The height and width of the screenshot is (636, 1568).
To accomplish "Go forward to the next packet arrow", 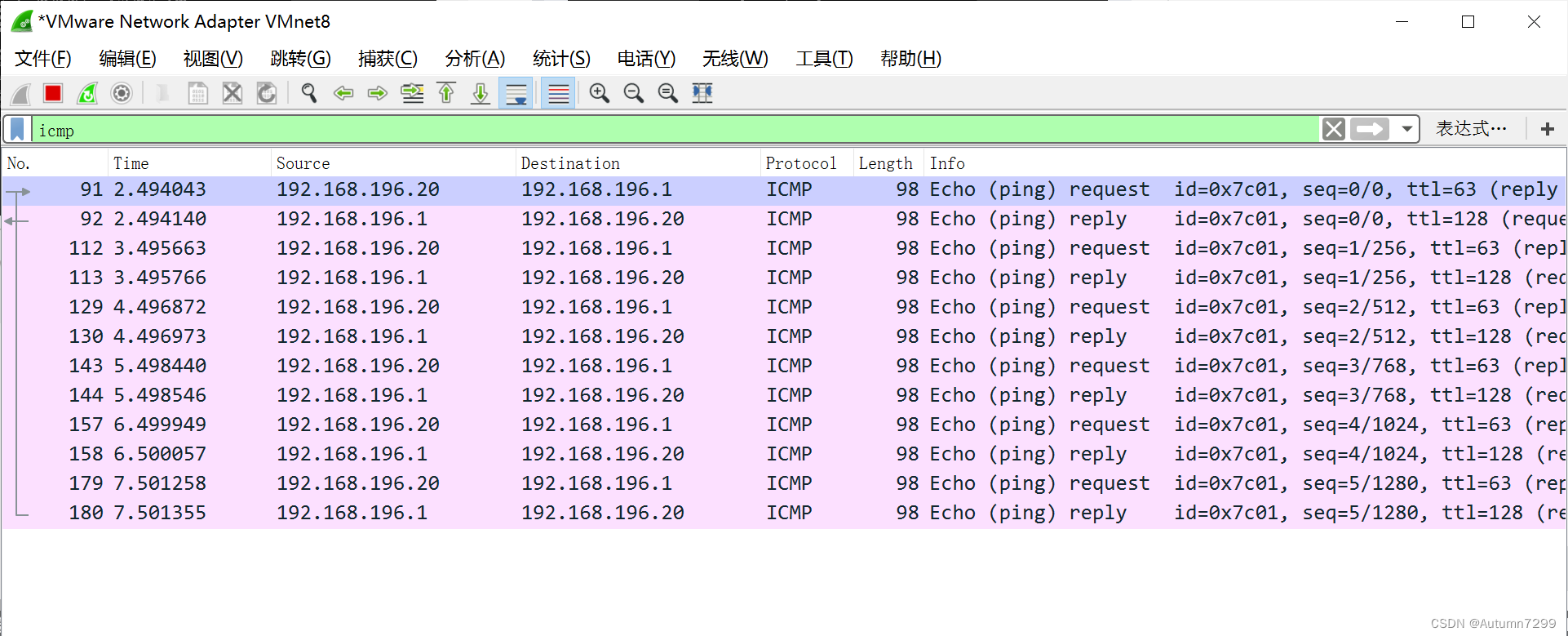I will pyautogui.click(x=377, y=93).
